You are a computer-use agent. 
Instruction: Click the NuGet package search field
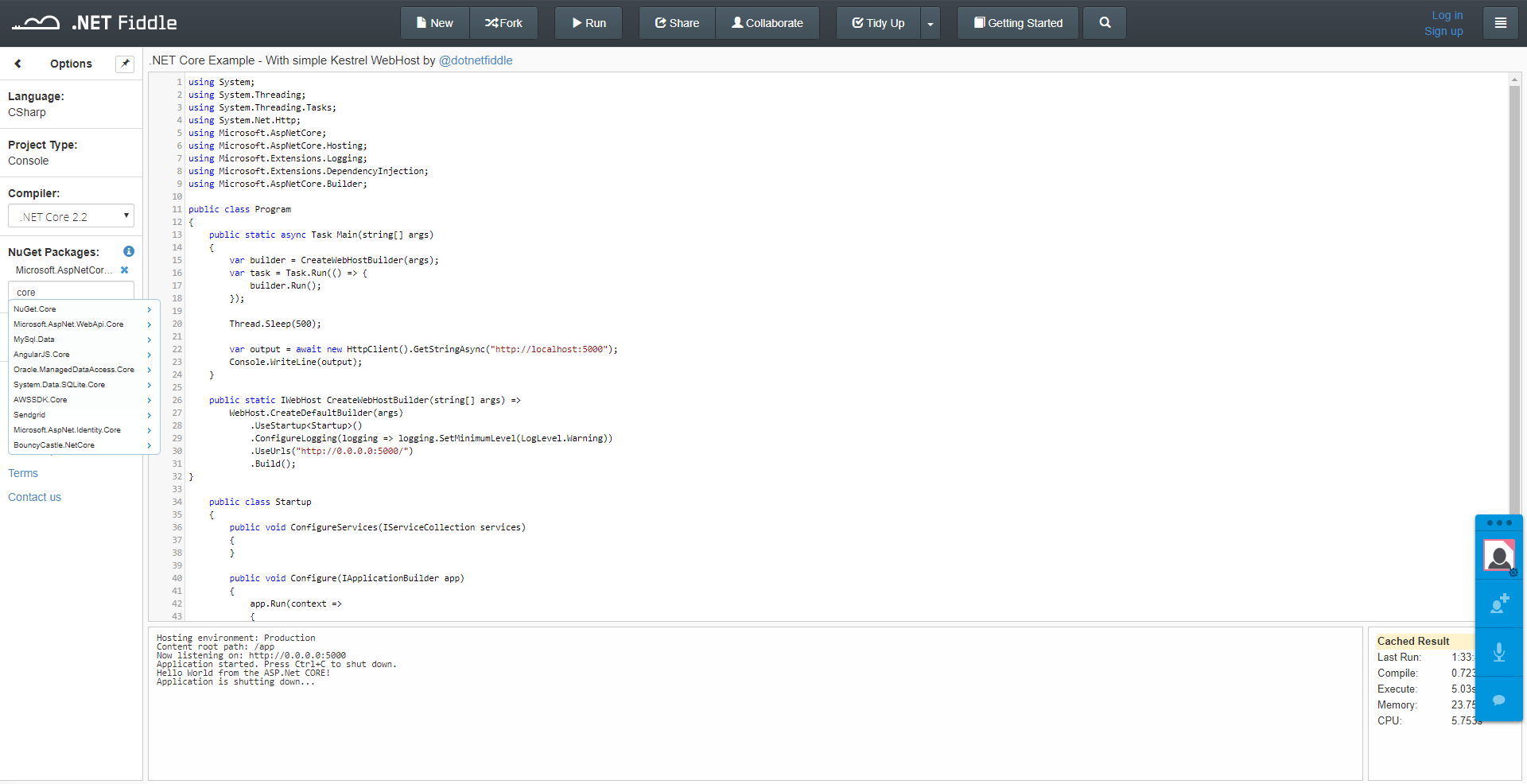tap(71, 291)
